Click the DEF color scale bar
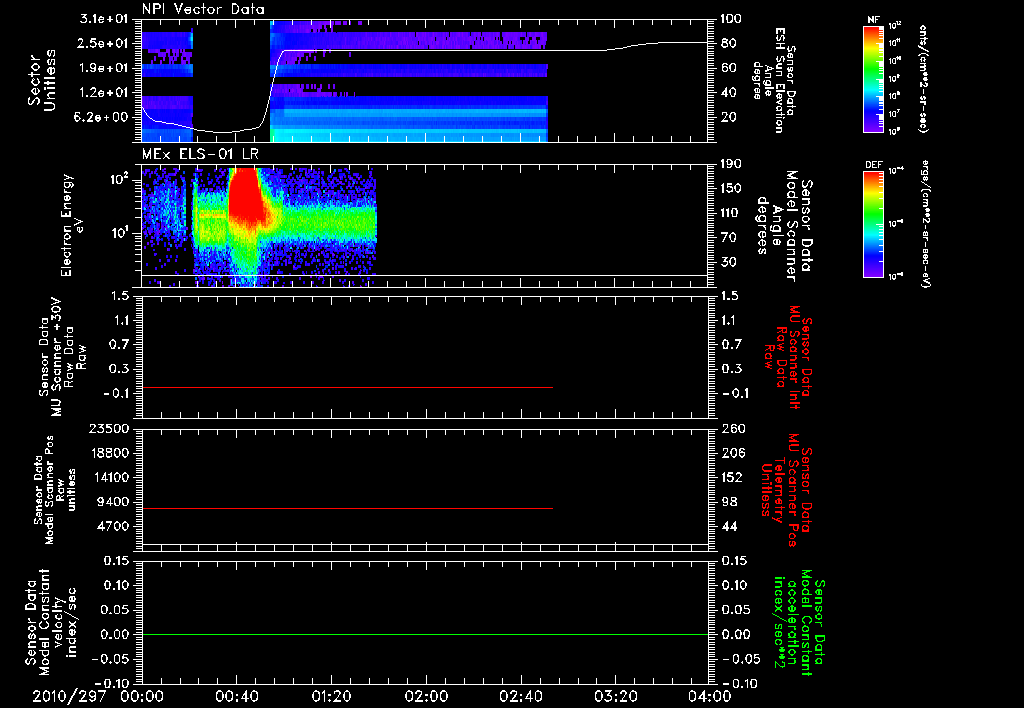 (873, 224)
